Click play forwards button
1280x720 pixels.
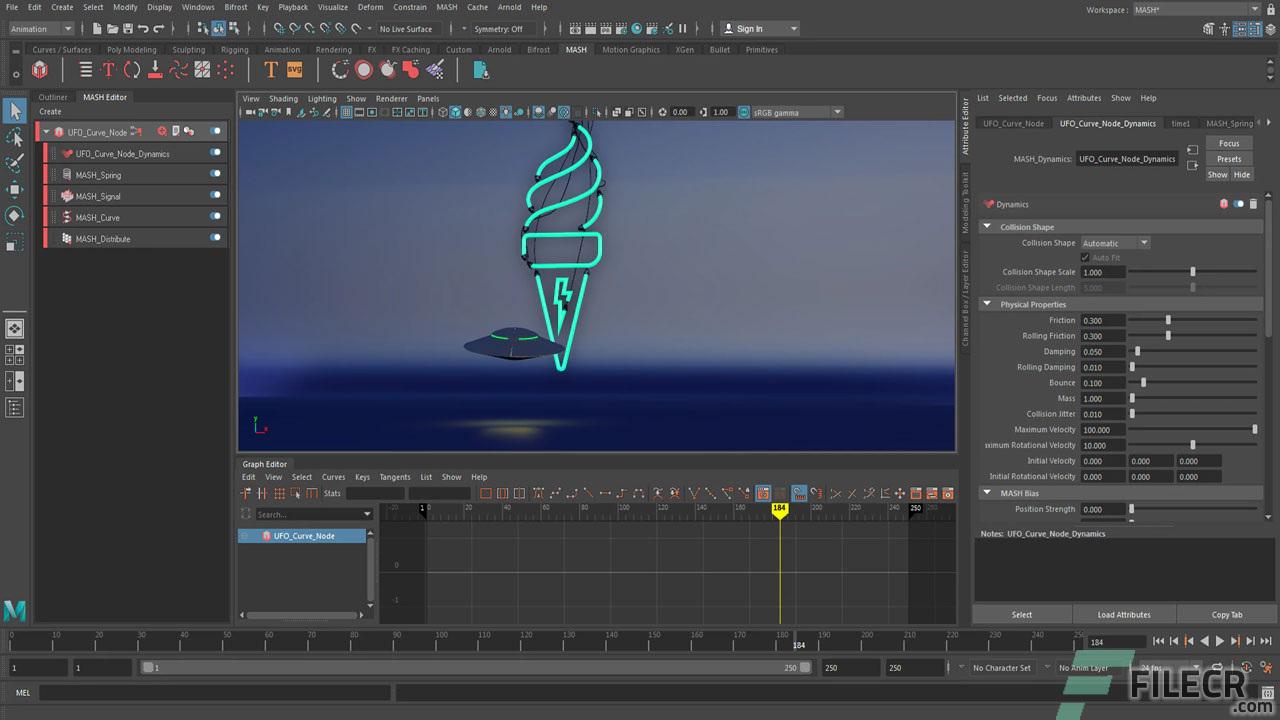pyautogui.click(x=1219, y=641)
